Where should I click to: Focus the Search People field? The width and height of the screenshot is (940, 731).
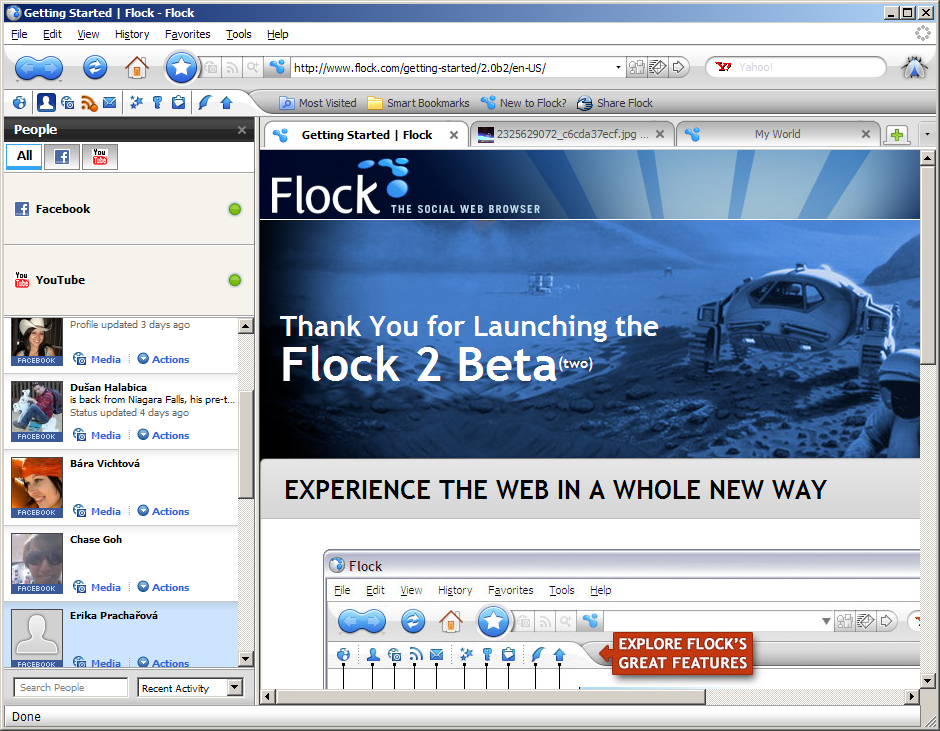(x=71, y=688)
